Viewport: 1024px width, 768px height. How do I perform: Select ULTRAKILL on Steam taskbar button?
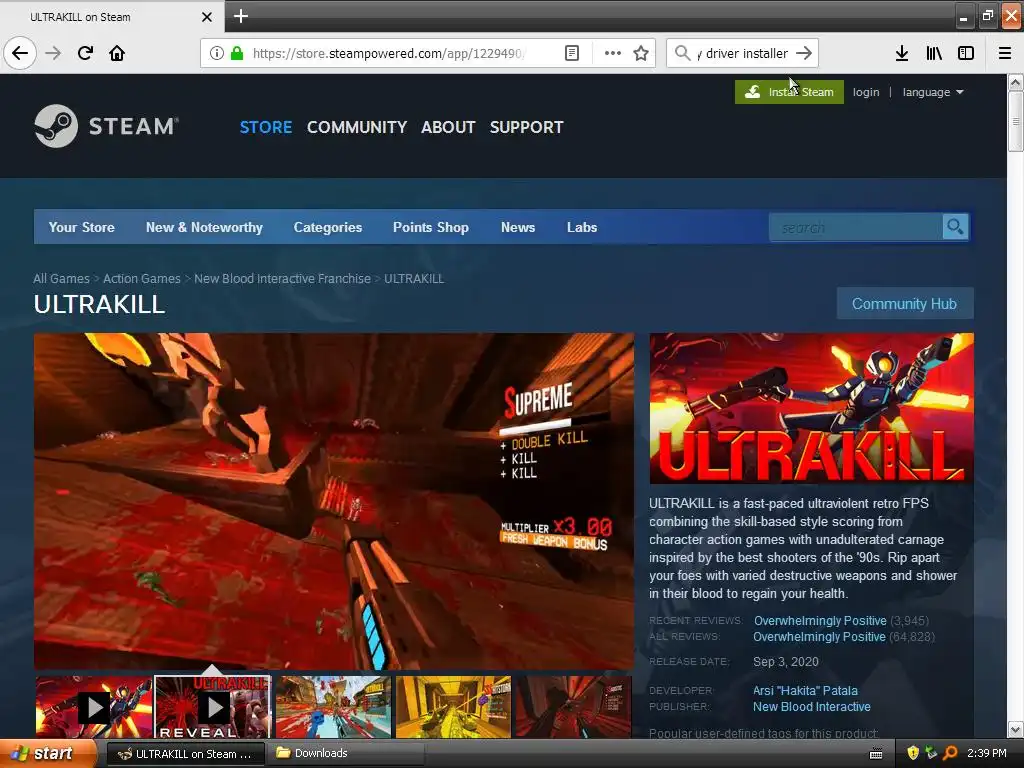[x=185, y=754]
